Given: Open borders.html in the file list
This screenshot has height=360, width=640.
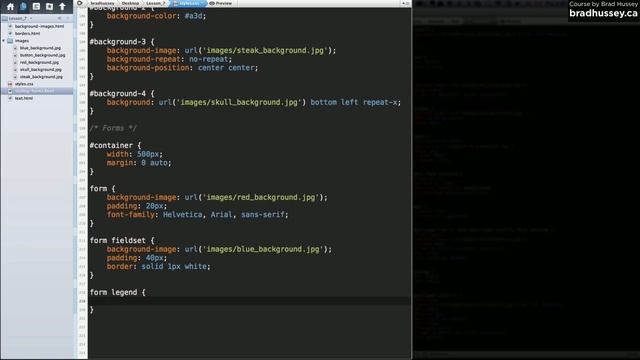Looking at the screenshot, I should tap(27, 33).
